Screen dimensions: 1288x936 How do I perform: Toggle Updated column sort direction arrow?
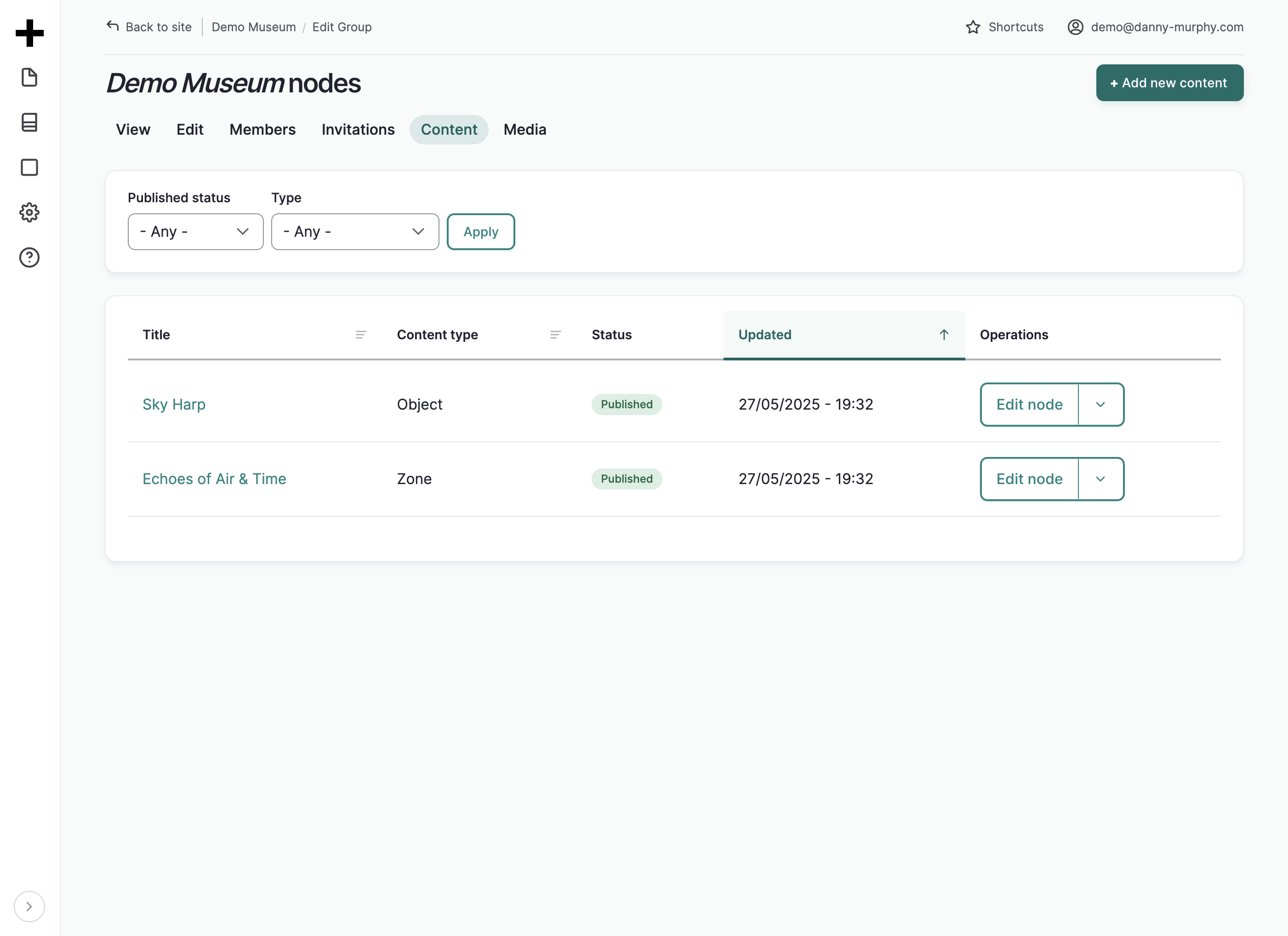click(x=944, y=335)
